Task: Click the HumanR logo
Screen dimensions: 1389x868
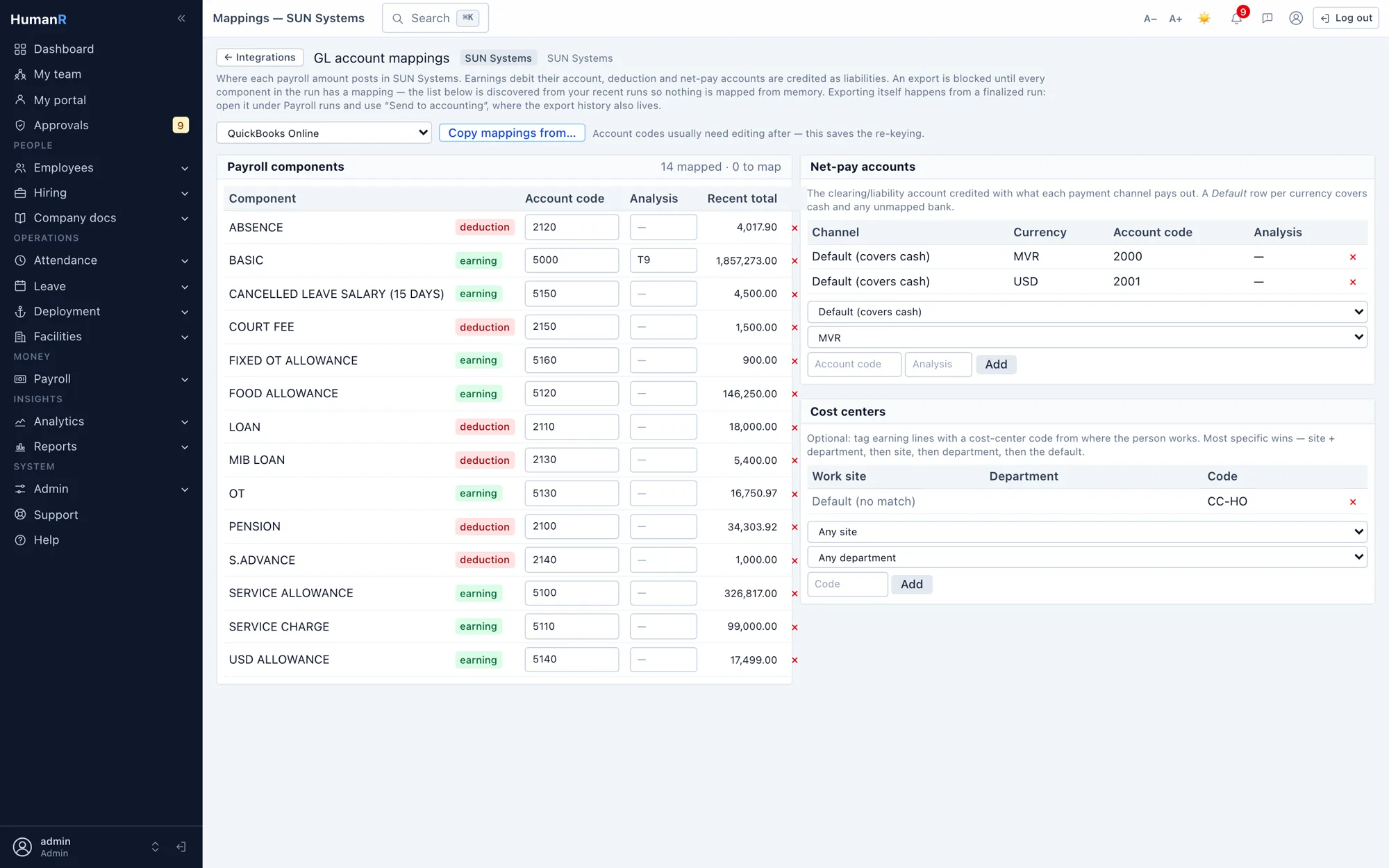Action: [38, 19]
